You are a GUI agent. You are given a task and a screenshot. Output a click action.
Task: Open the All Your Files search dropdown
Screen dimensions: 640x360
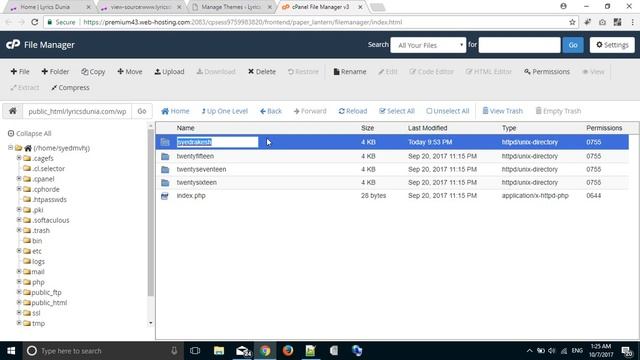point(428,45)
